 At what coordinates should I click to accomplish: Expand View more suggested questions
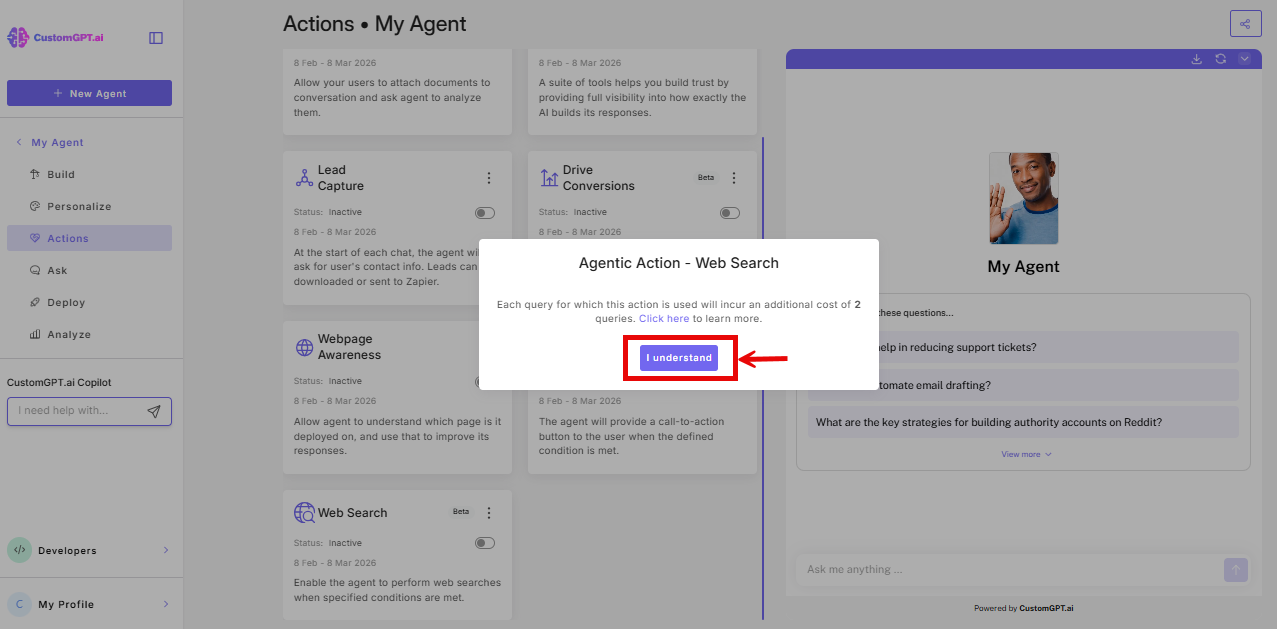tap(1025, 454)
